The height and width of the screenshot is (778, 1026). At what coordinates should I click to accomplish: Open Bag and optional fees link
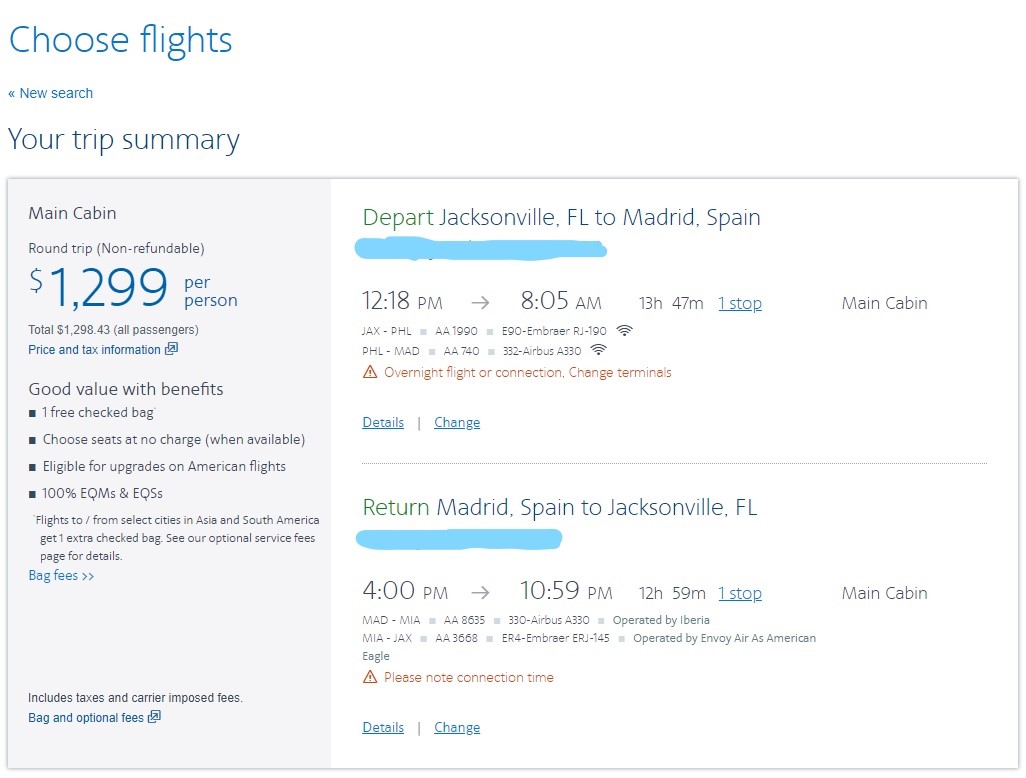point(86,718)
